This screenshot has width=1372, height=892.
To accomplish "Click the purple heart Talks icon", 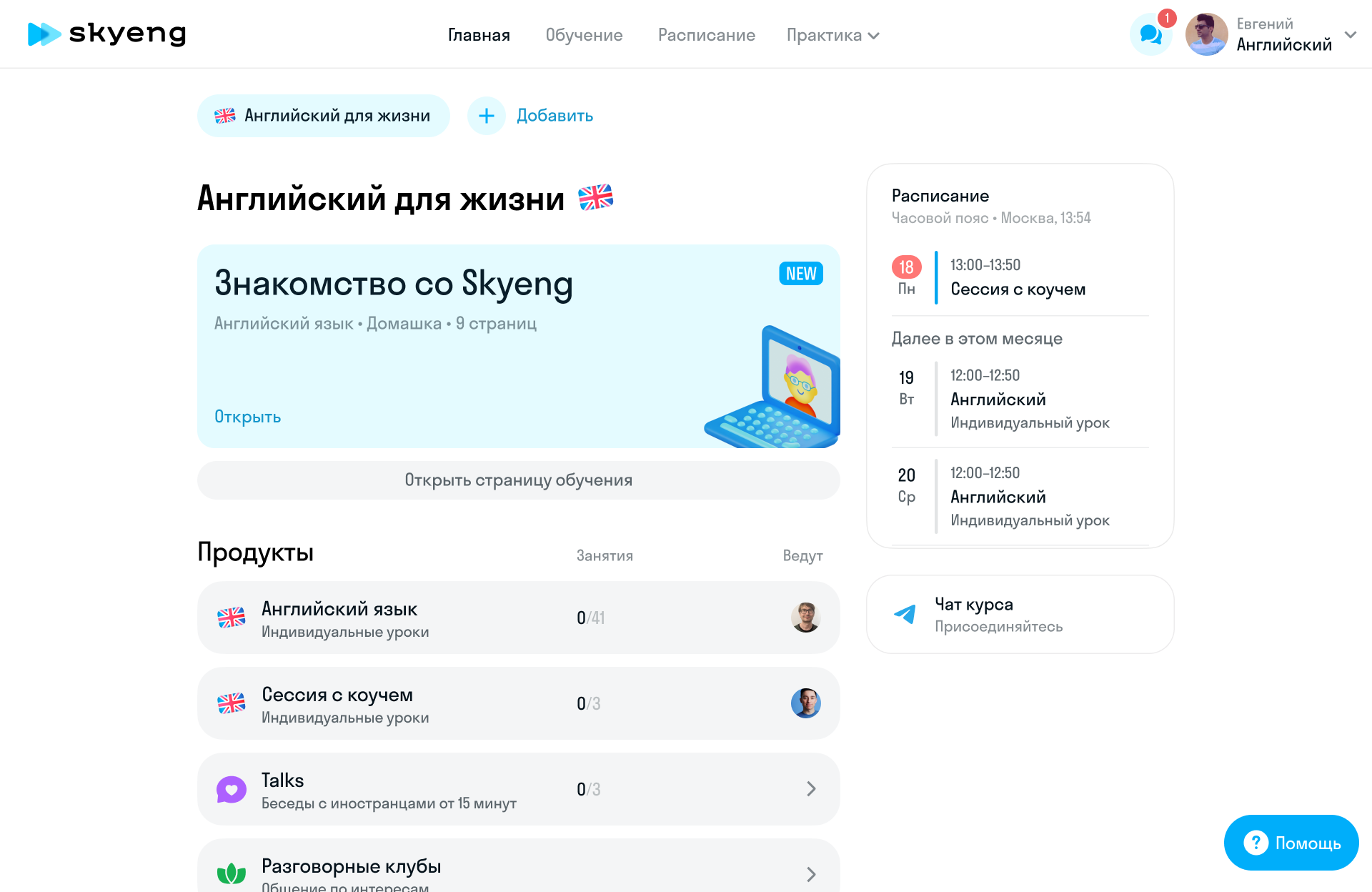I will tap(231, 789).
